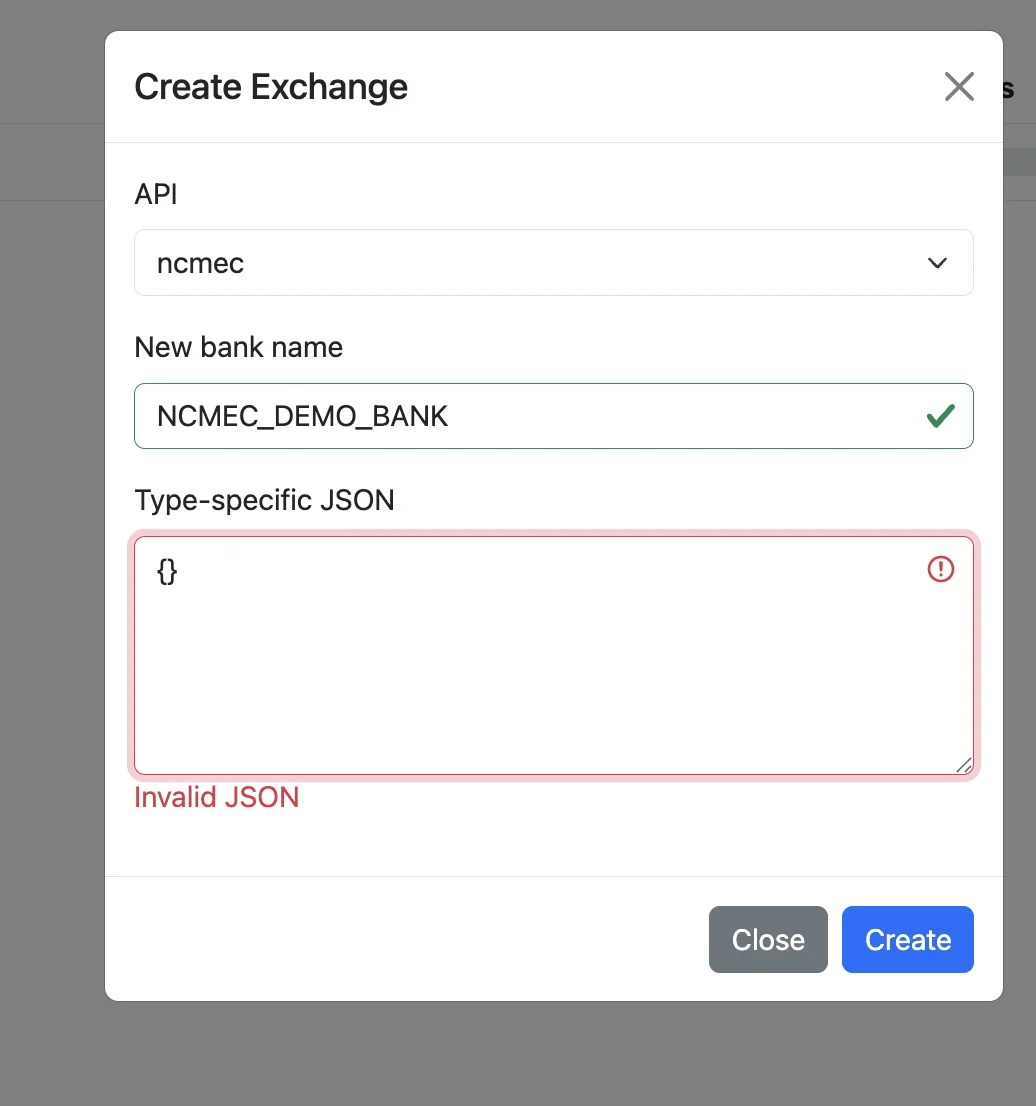Click the red error icon in JSON field
The height and width of the screenshot is (1106, 1036).
click(x=941, y=569)
